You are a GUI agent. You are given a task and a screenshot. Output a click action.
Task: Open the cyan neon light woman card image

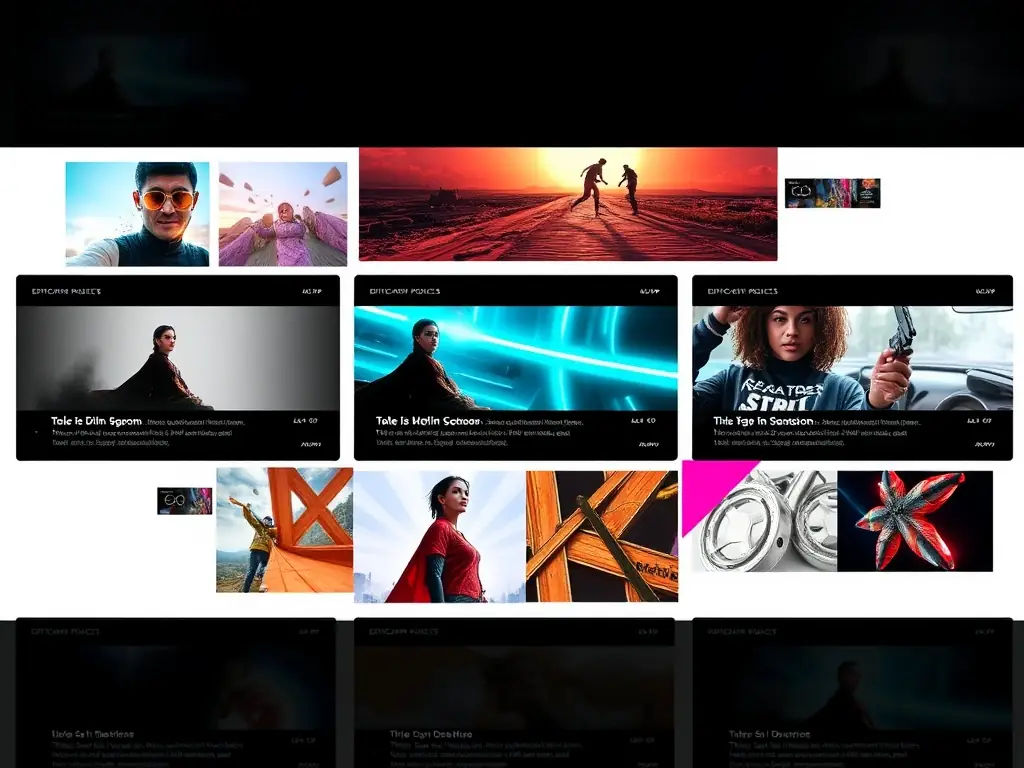[x=516, y=359]
